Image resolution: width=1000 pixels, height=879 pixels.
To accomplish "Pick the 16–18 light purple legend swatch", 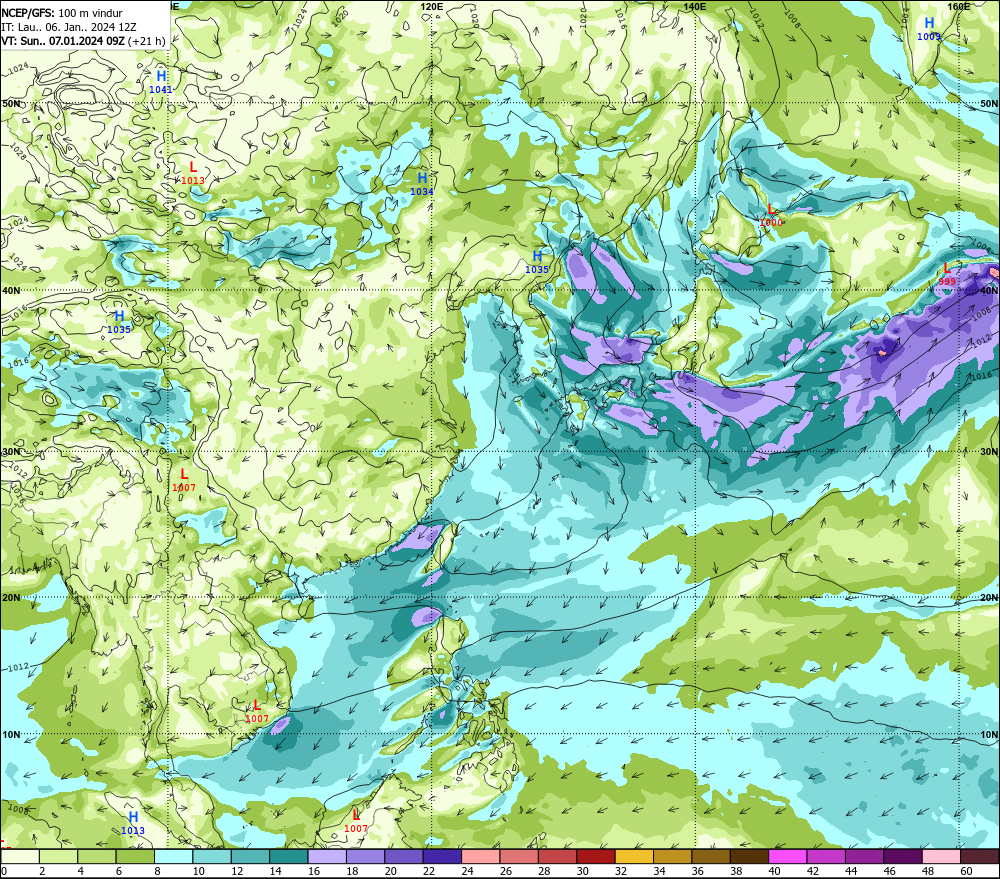I will click(327, 856).
